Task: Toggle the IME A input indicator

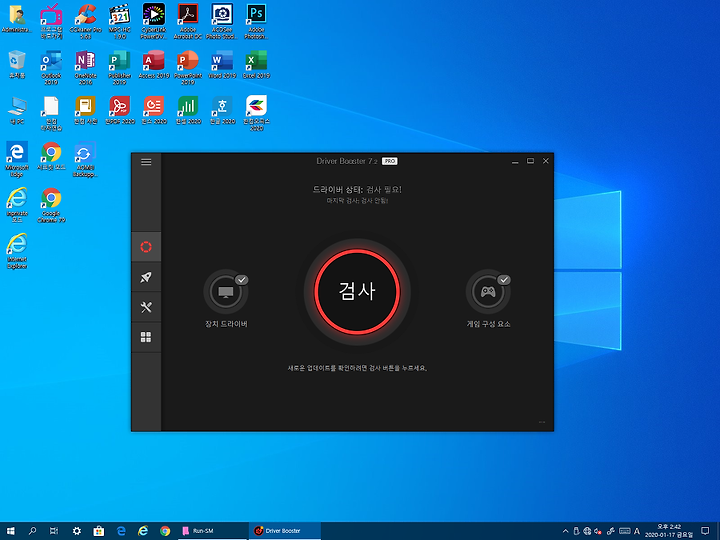Action: pos(637,531)
